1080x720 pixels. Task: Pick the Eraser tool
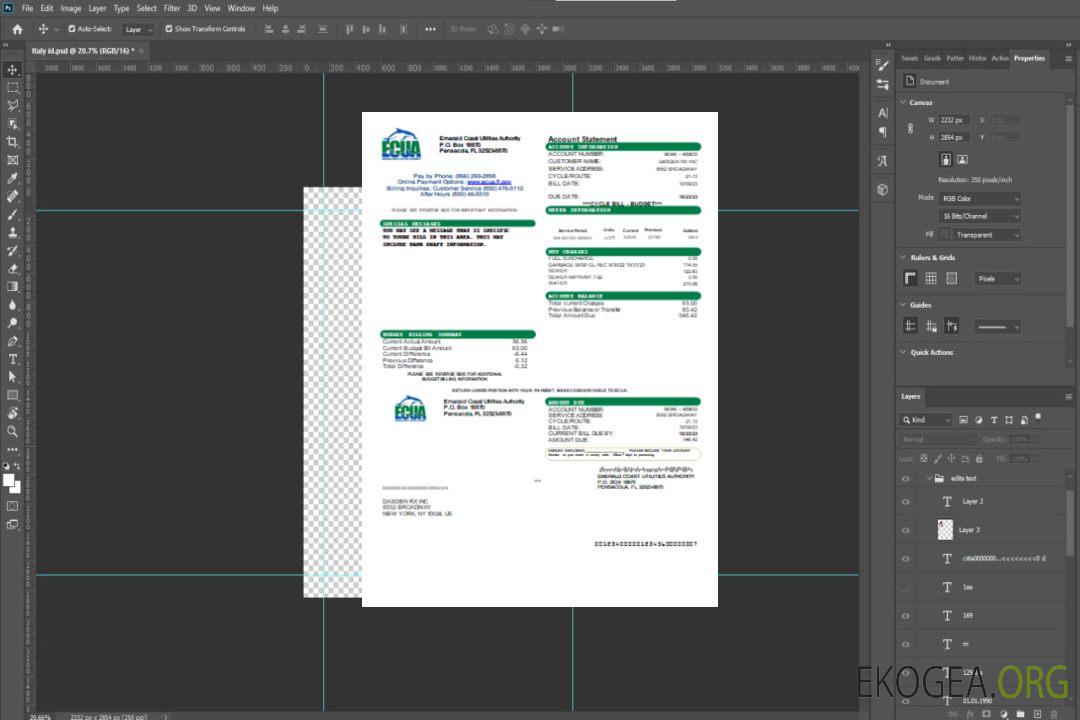coord(13,268)
